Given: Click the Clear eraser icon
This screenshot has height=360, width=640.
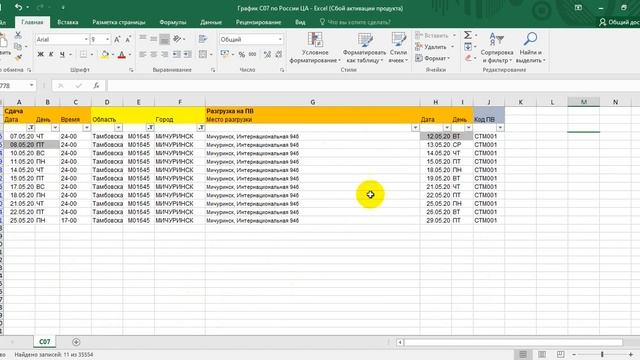Looking at the screenshot, I should (468, 58).
